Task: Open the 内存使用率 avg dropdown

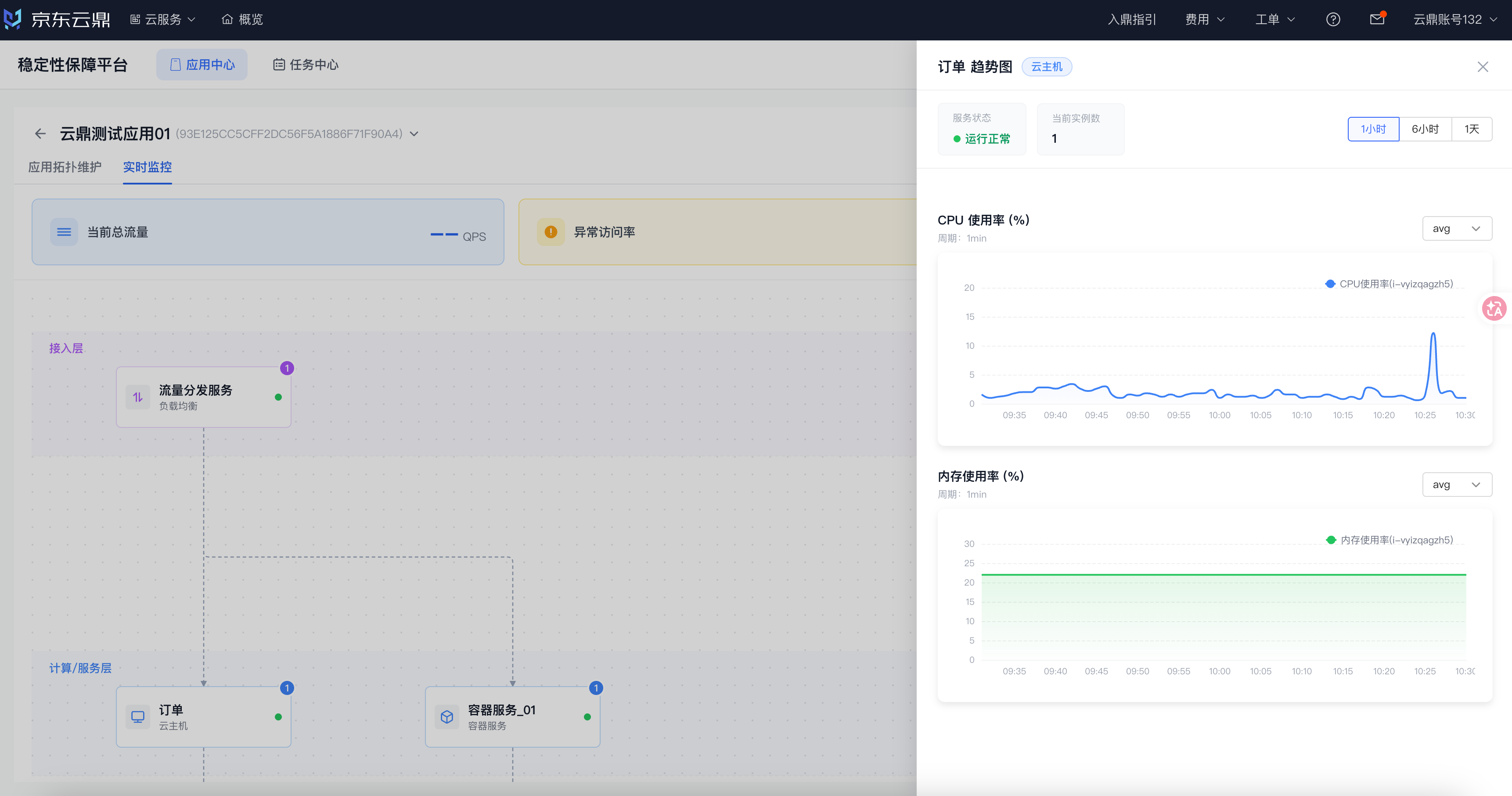Action: 1457,485
